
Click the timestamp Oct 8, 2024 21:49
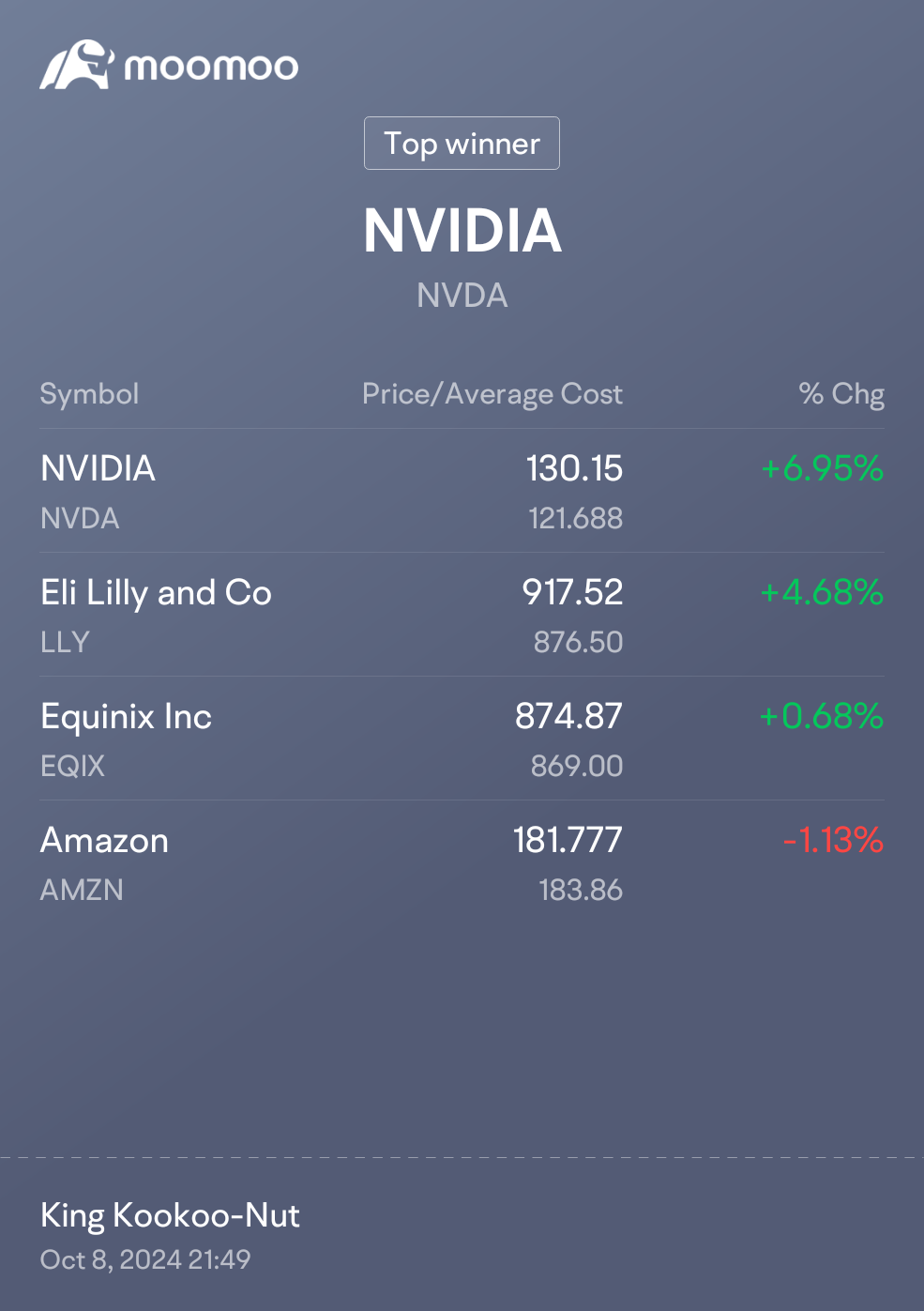point(145,1259)
